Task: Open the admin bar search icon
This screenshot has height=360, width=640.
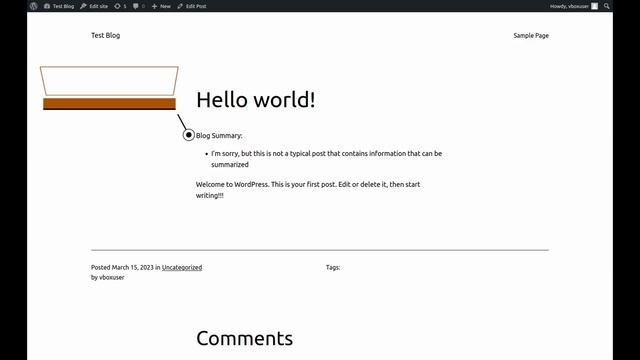Action: tap(607, 6)
